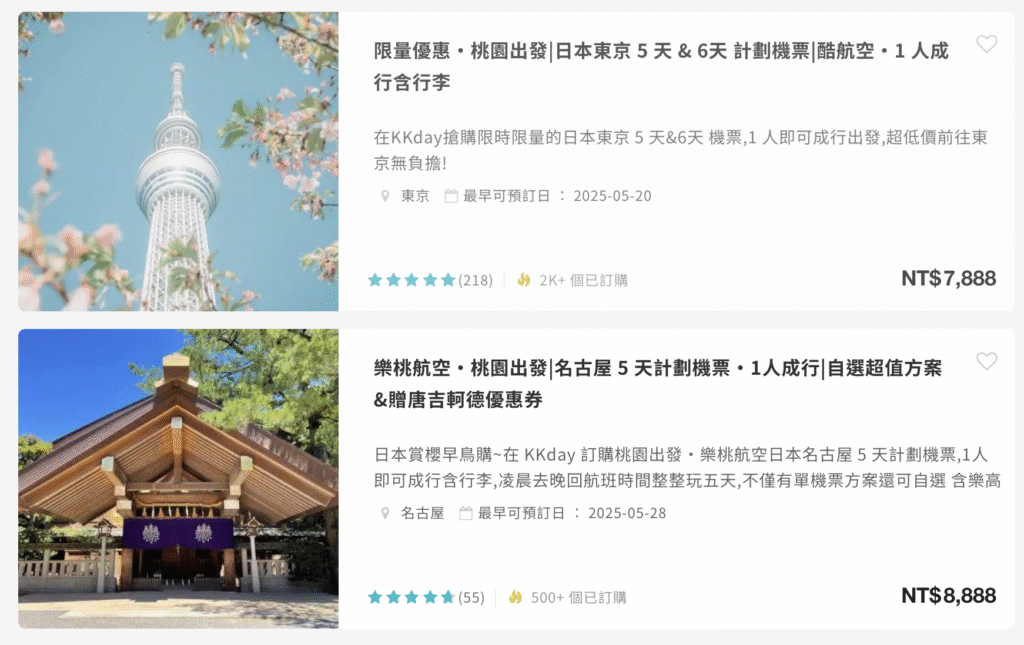Open the 樂桃航空 Nagoya 5 day ticket title
The width and height of the screenshot is (1024, 645).
tap(658, 384)
